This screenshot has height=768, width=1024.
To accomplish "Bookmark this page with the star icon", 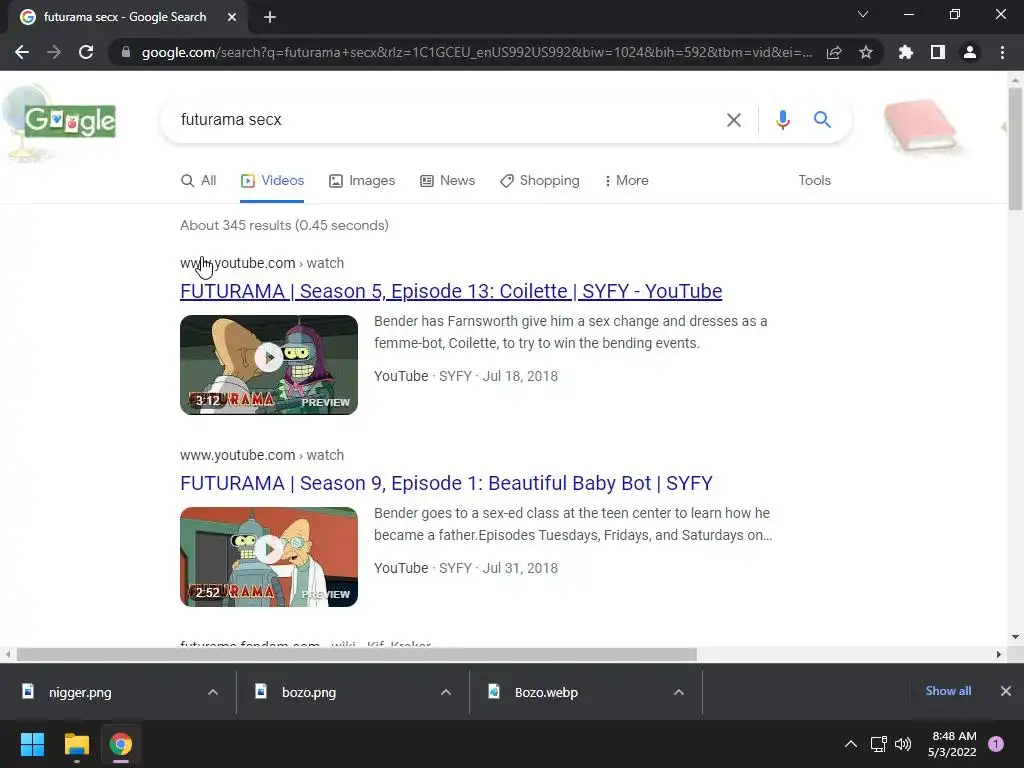I will pyautogui.click(x=866, y=52).
